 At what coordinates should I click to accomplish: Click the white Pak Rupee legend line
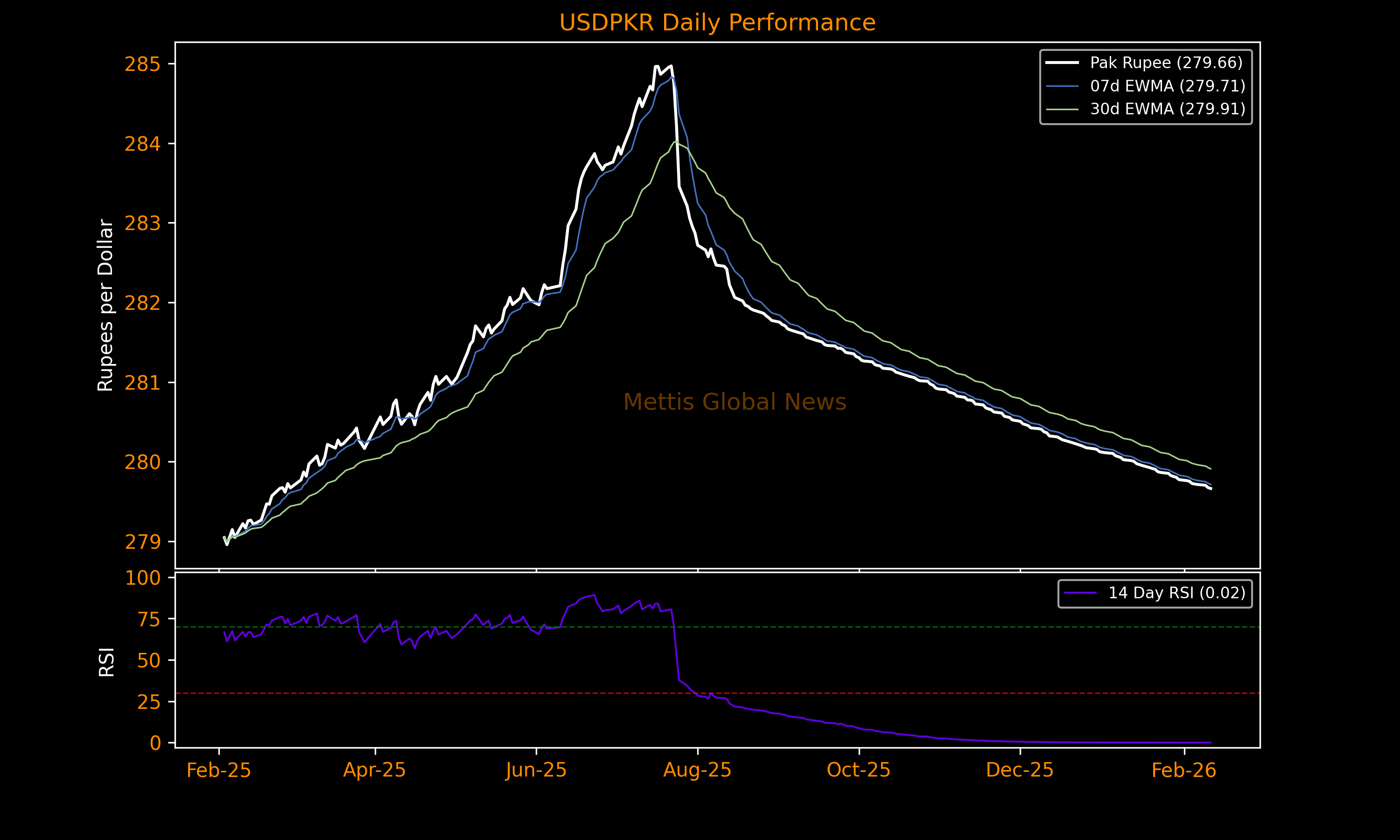(1062, 63)
